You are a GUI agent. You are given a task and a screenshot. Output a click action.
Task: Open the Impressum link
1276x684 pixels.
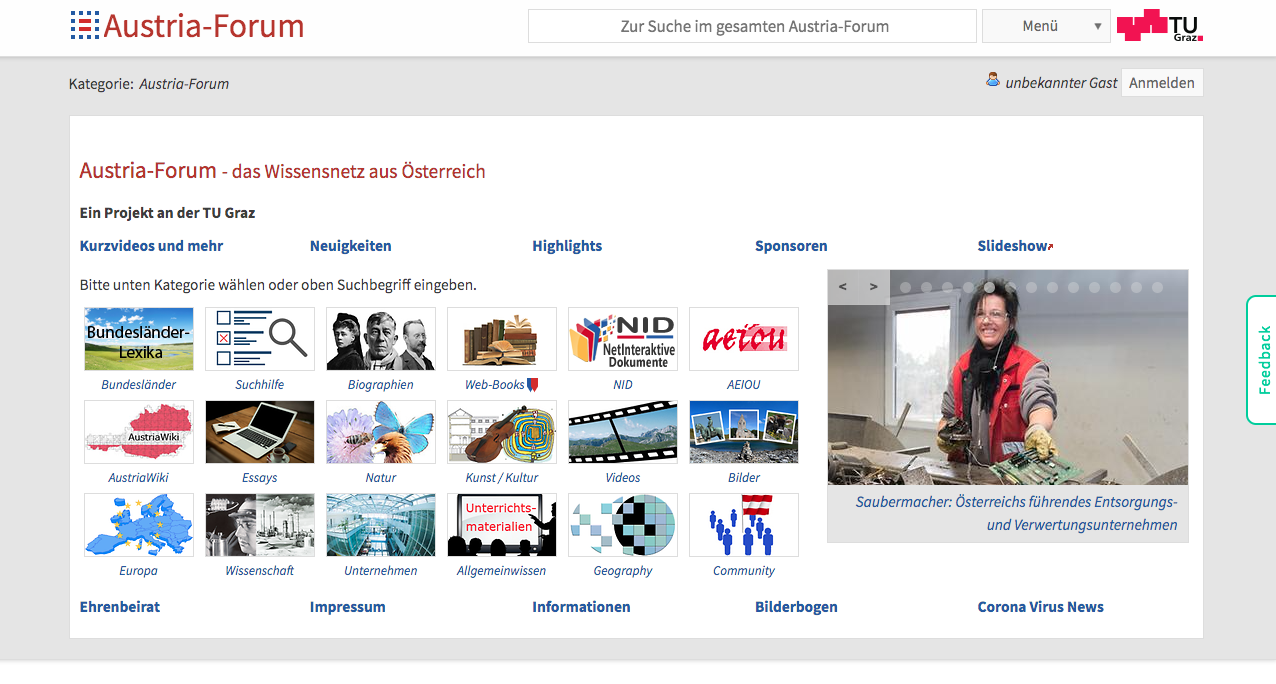347,607
